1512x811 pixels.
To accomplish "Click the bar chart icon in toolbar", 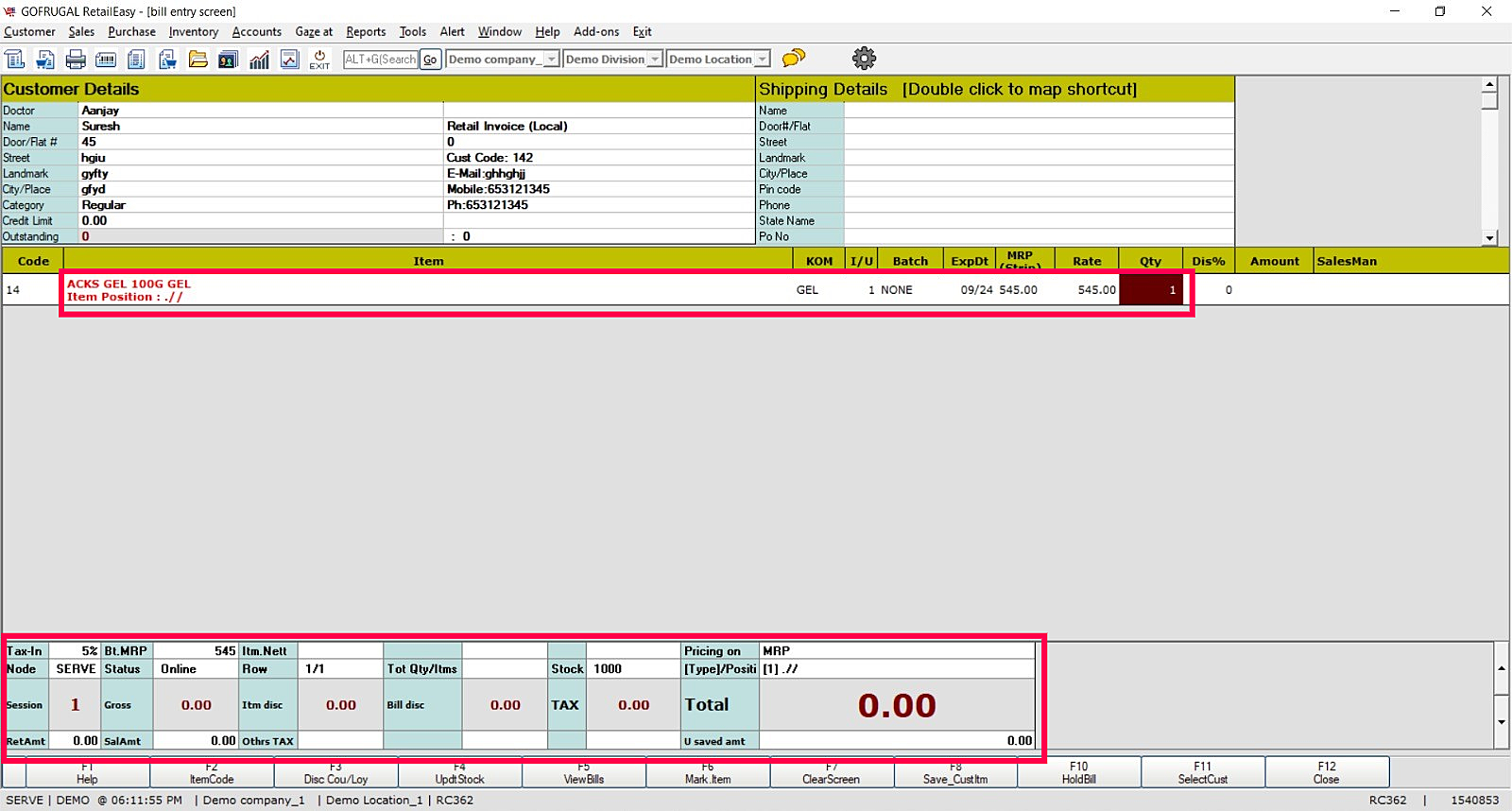I will [x=259, y=60].
